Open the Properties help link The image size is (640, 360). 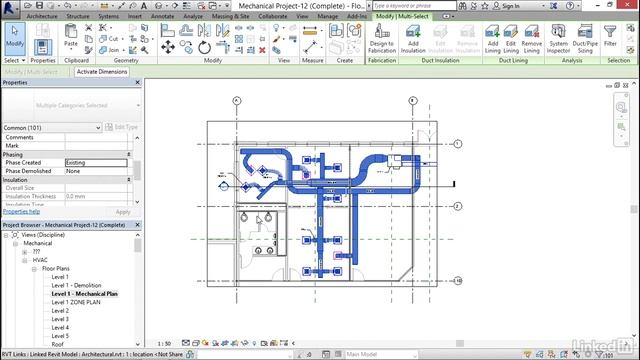(x=22, y=211)
